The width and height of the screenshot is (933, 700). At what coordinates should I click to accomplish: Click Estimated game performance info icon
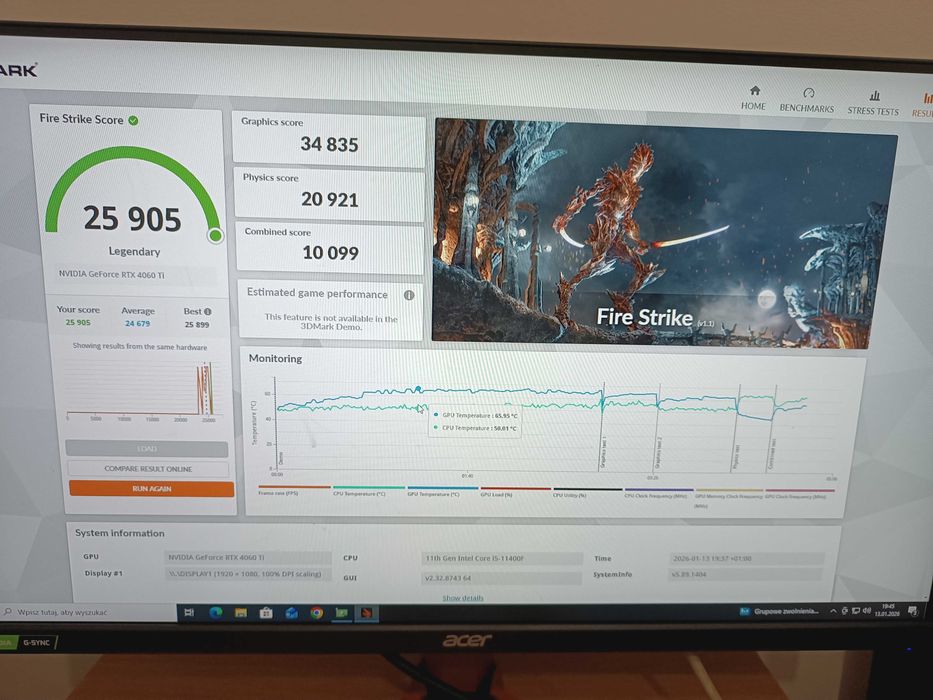(409, 295)
